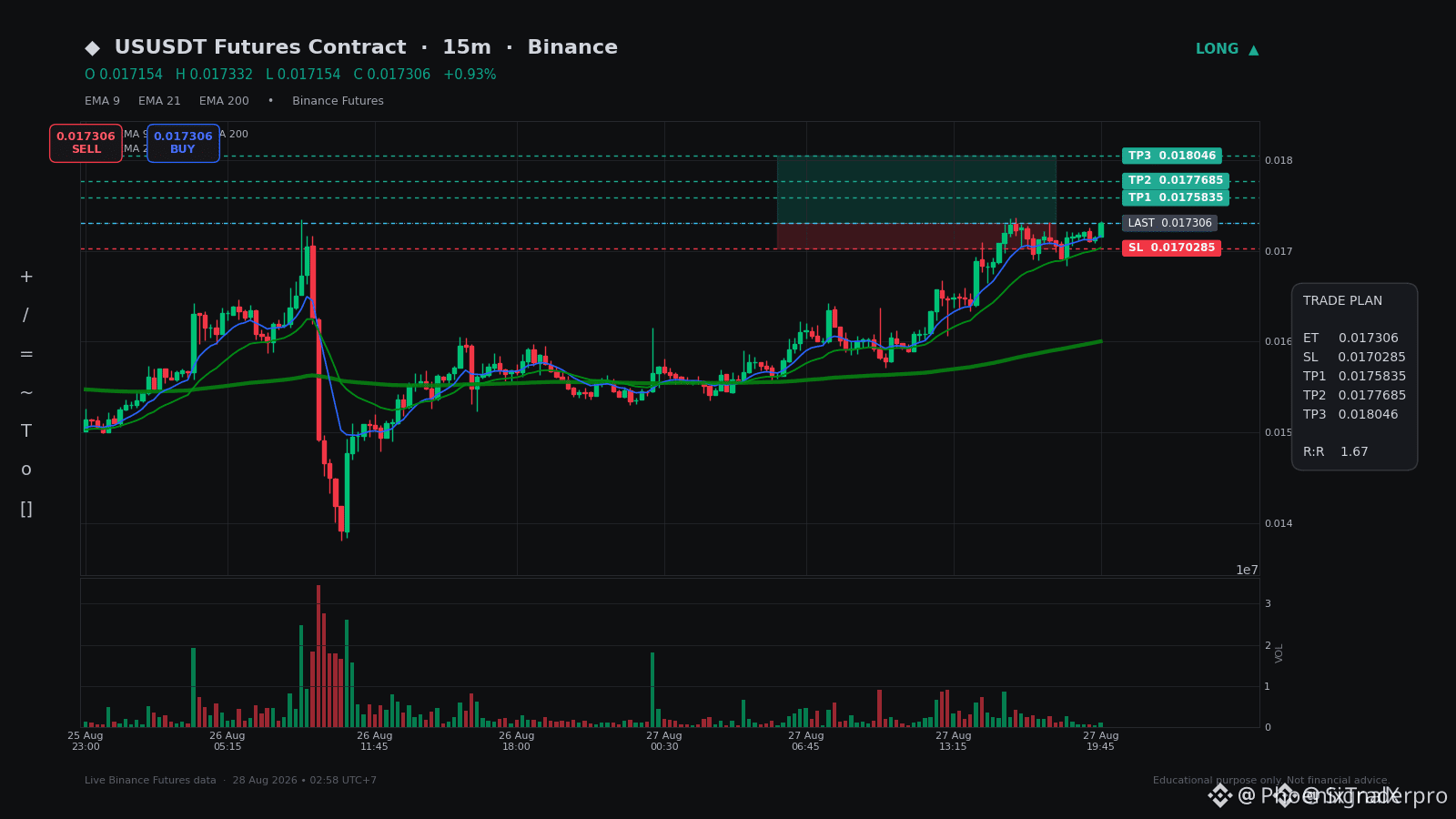1456x819 pixels.
Task: Click the TP1 row in trade plan panel
Action: [1354, 377]
